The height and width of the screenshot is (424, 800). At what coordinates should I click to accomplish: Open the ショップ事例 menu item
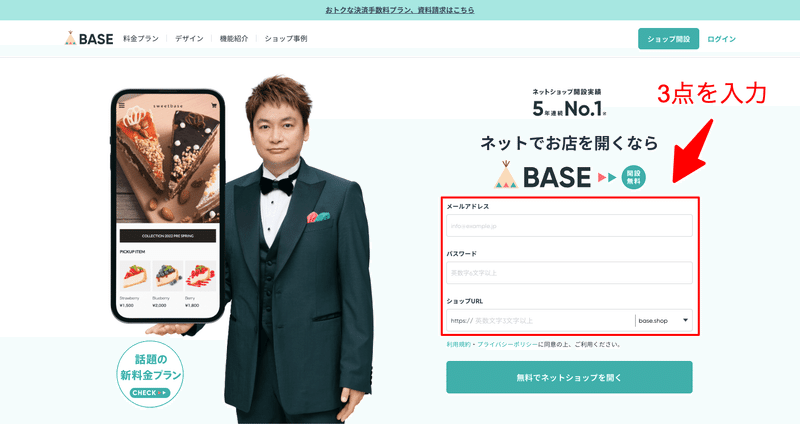(286, 39)
